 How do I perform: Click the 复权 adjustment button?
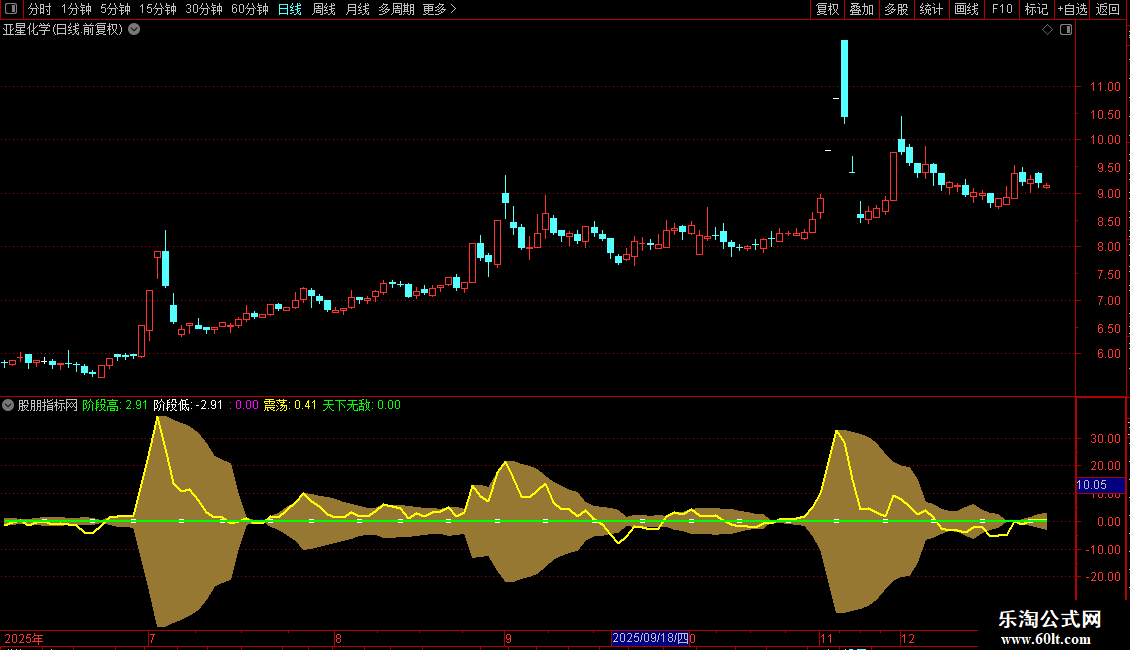pyautogui.click(x=827, y=9)
